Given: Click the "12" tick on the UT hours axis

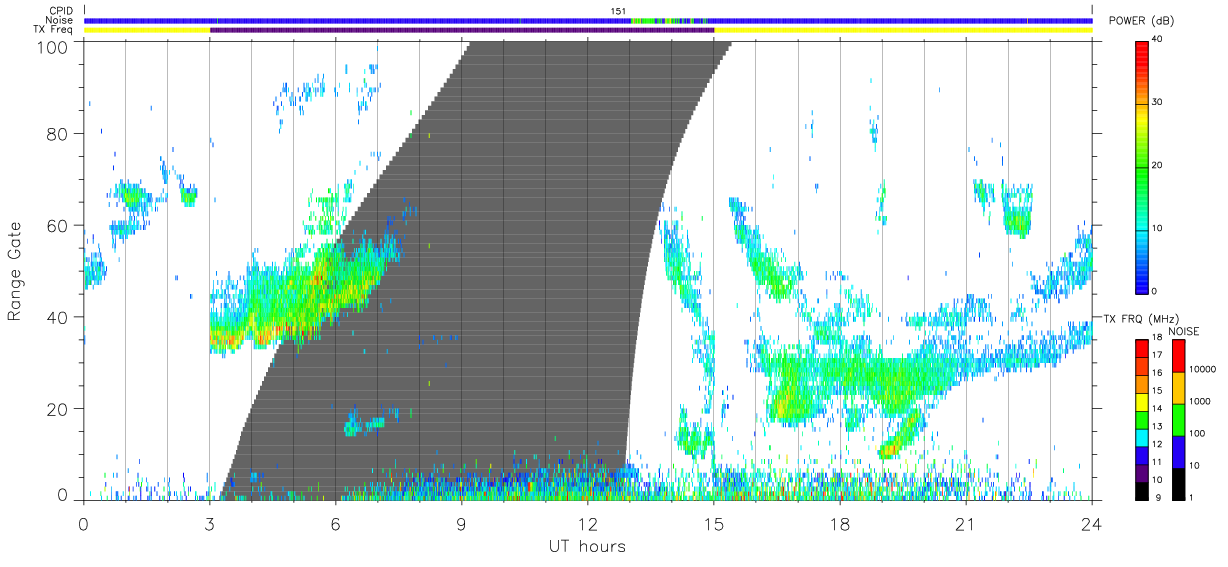Looking at the screenshot, I should [588, 524].
